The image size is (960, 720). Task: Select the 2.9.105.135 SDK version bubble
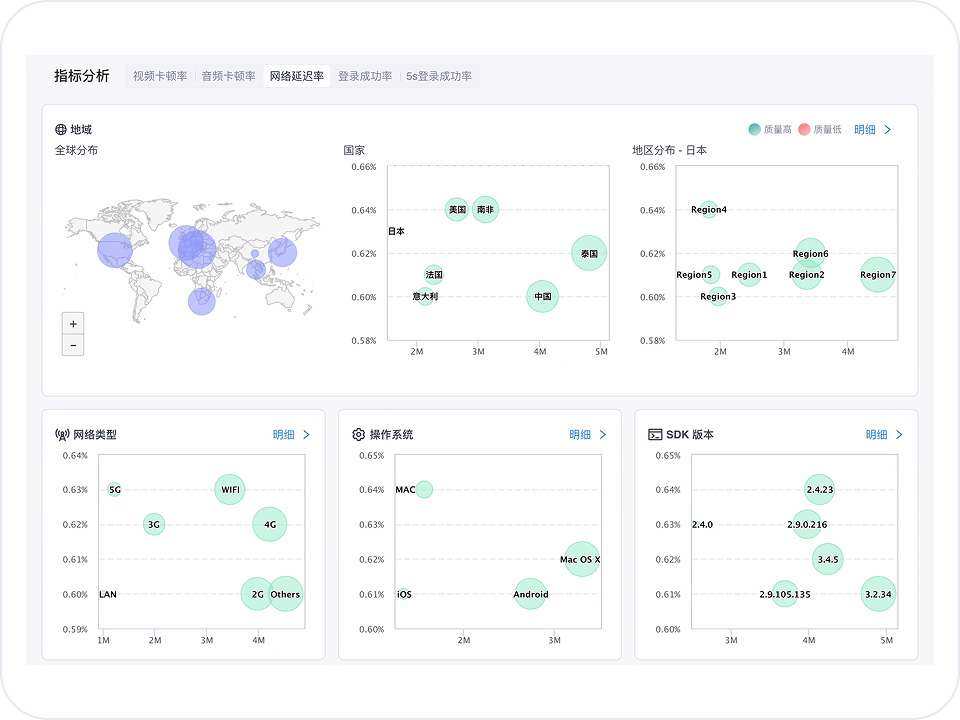(x=785, y=594)
